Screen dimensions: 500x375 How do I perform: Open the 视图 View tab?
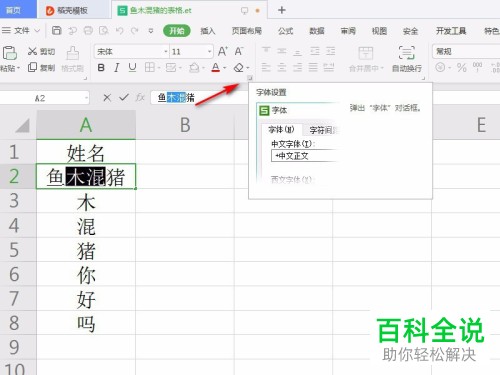point(379,31)
